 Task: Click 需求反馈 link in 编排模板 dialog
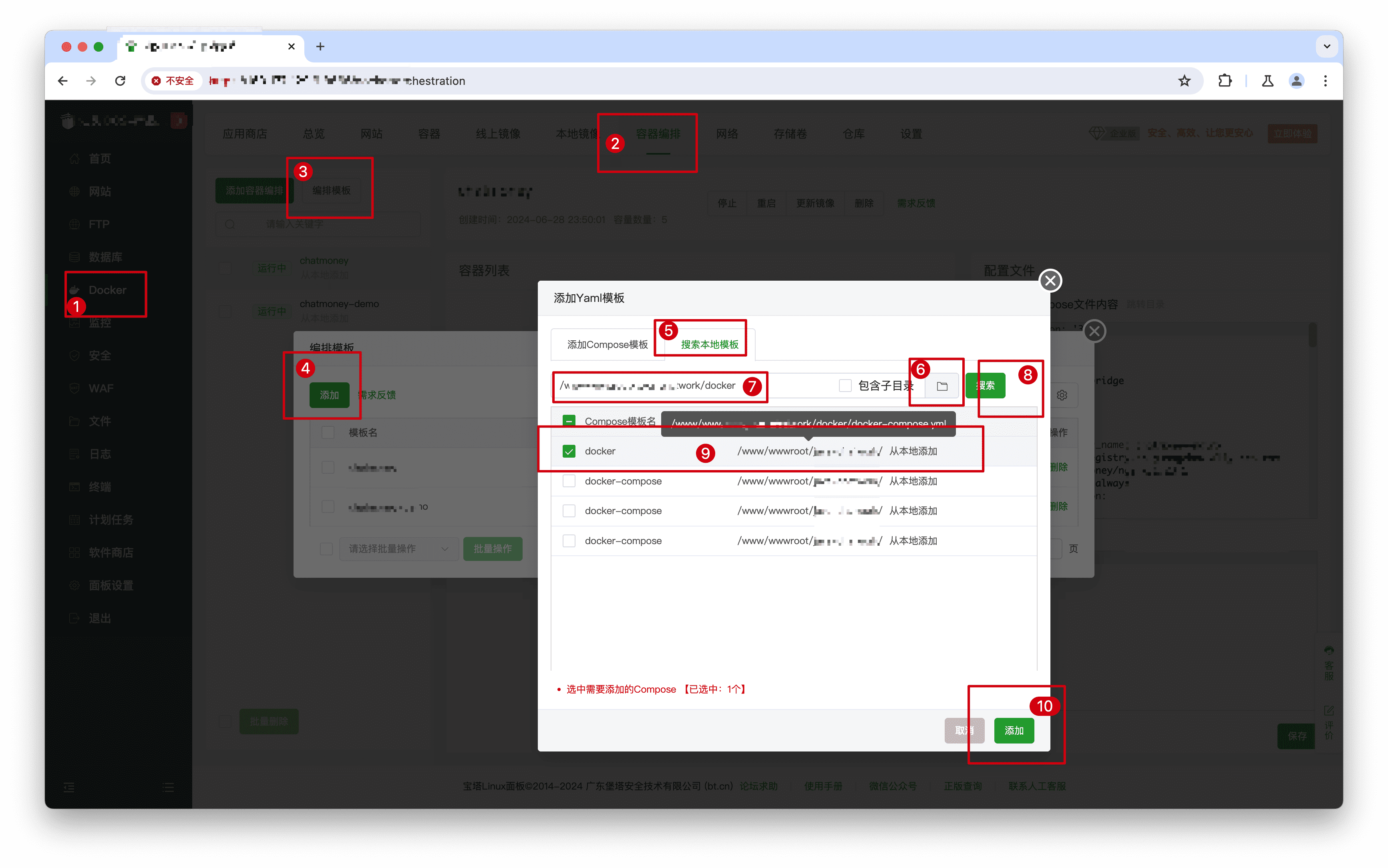point(377,395)
